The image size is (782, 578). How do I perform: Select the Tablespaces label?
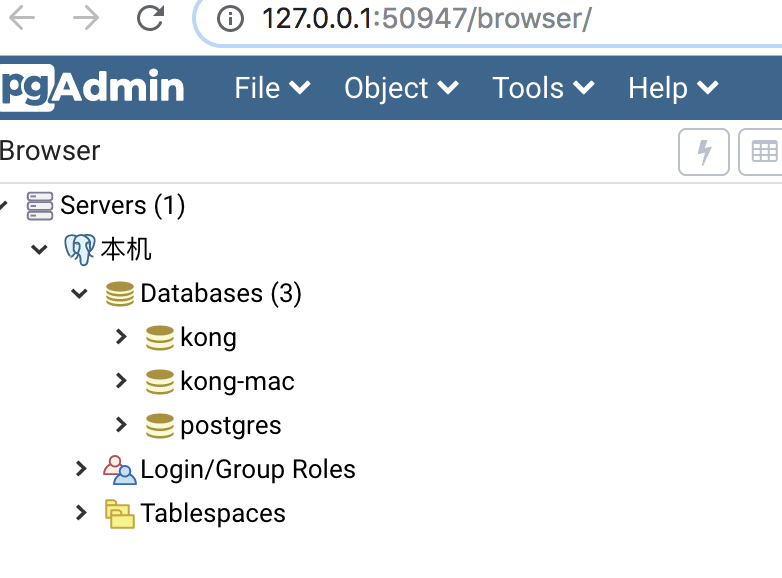[213, 513]
